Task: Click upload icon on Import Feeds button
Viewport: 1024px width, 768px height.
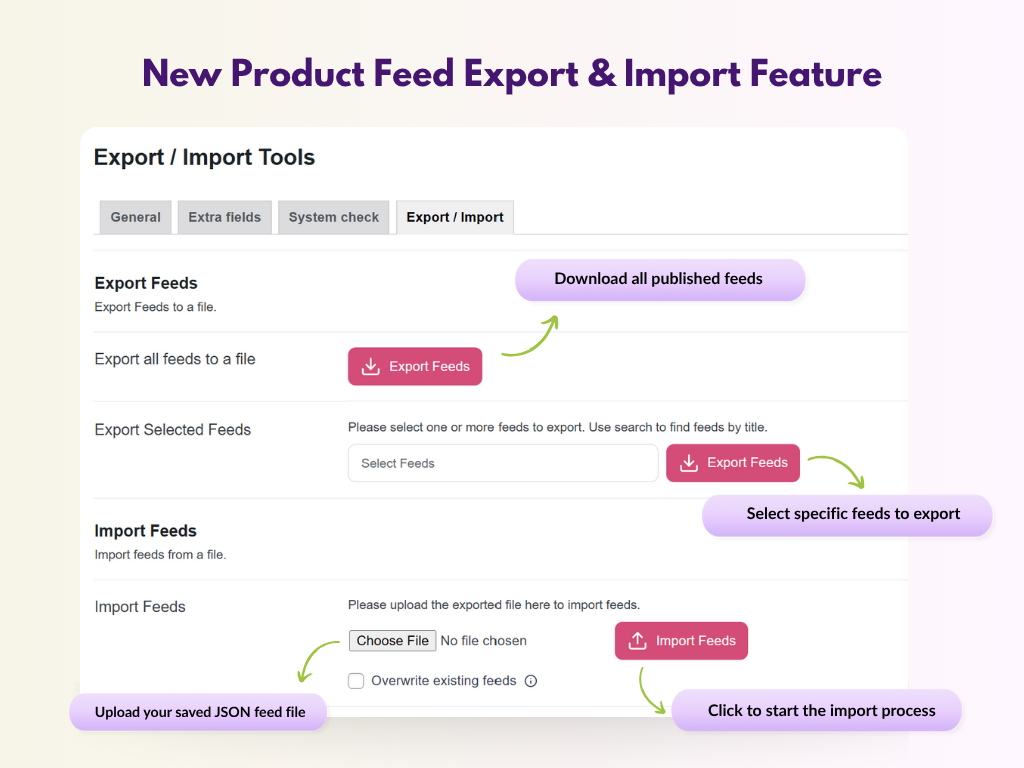Action: 637,641
